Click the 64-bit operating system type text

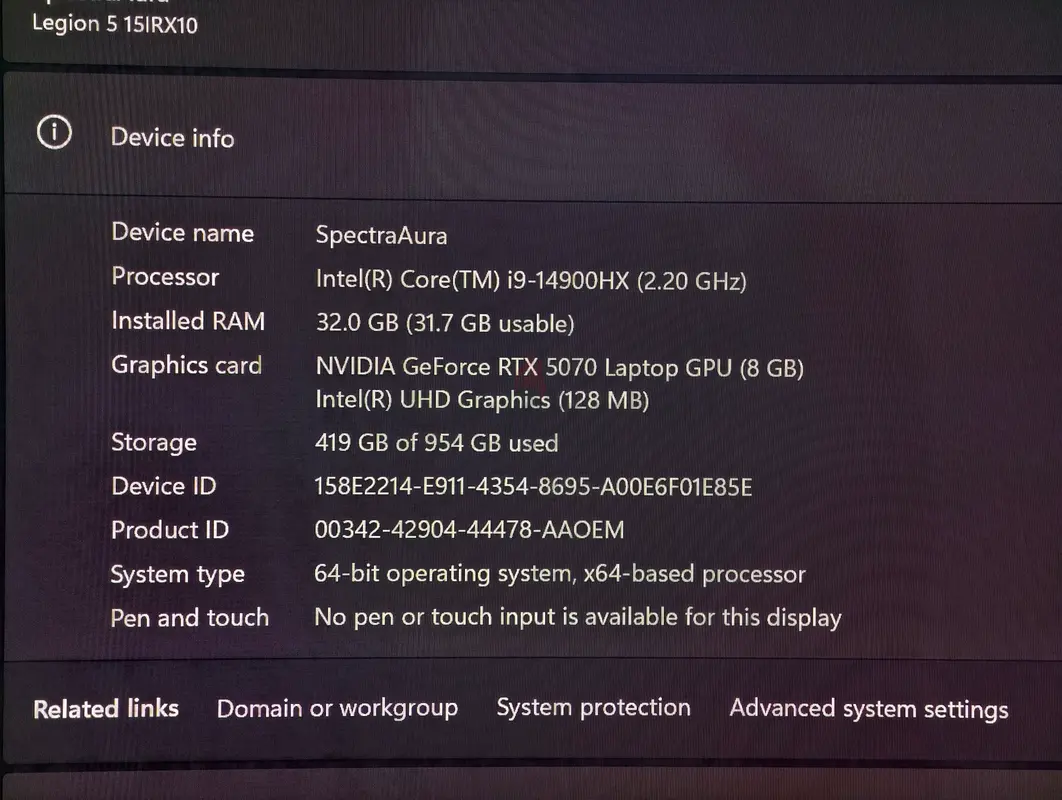(x=560, y=574)
